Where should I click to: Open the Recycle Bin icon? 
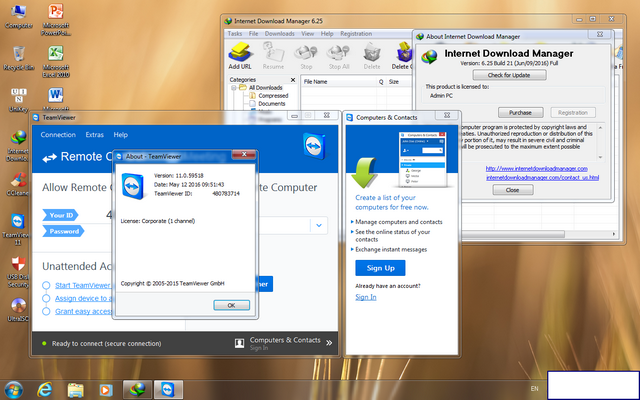coord(18,58)
